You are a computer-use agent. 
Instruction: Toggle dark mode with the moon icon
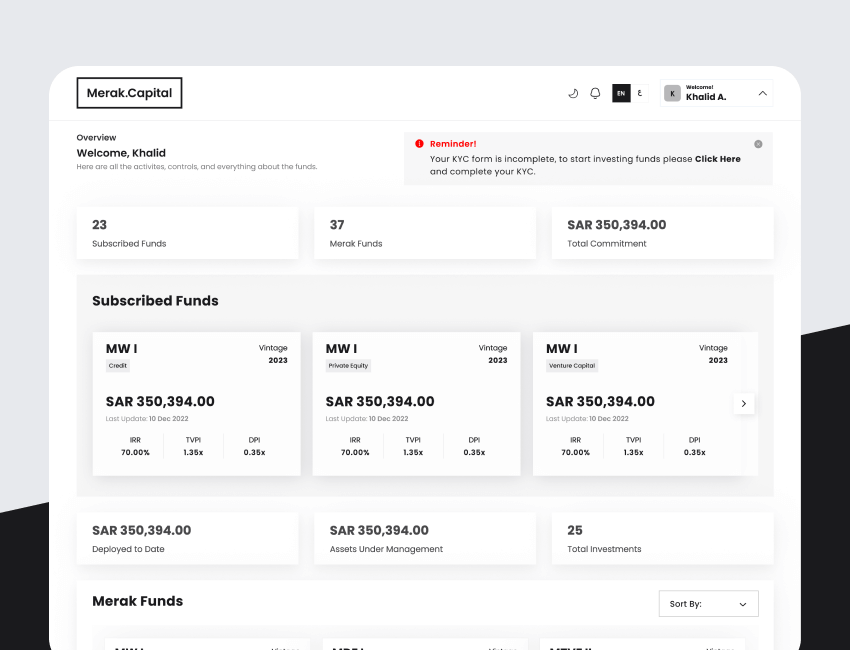(x=573, y=93)
